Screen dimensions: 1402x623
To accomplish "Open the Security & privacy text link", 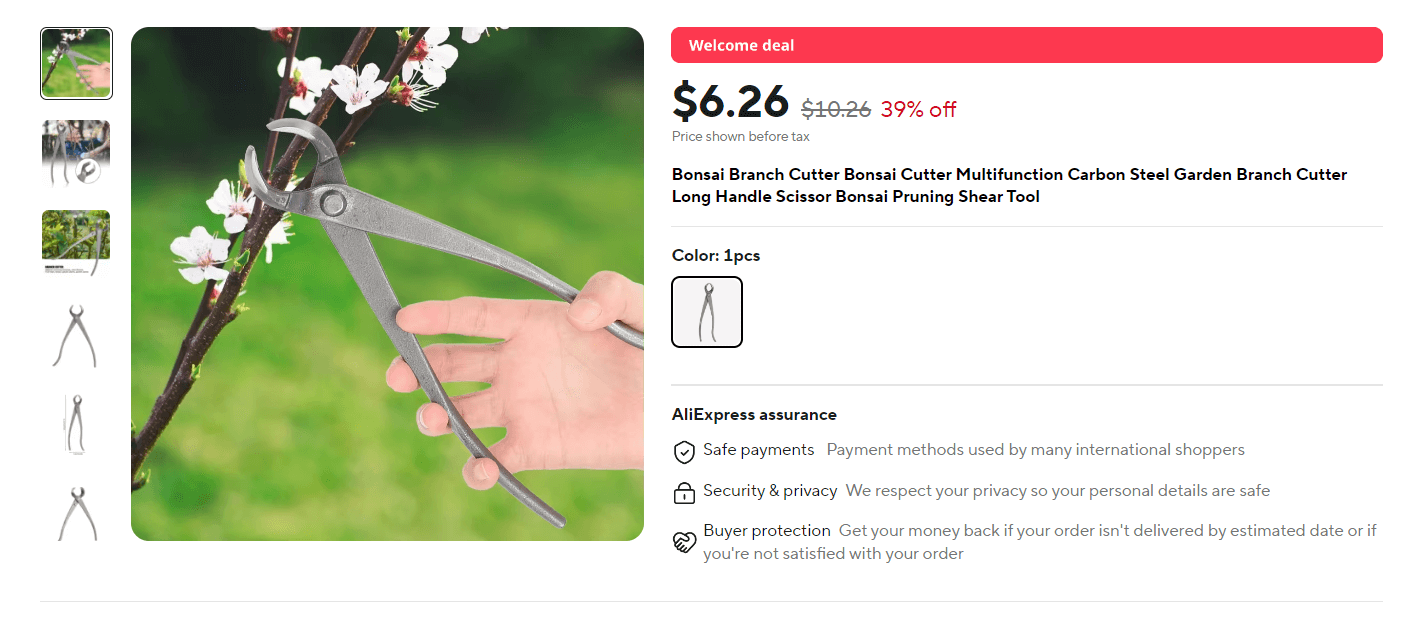I will (x=770, y=491).
